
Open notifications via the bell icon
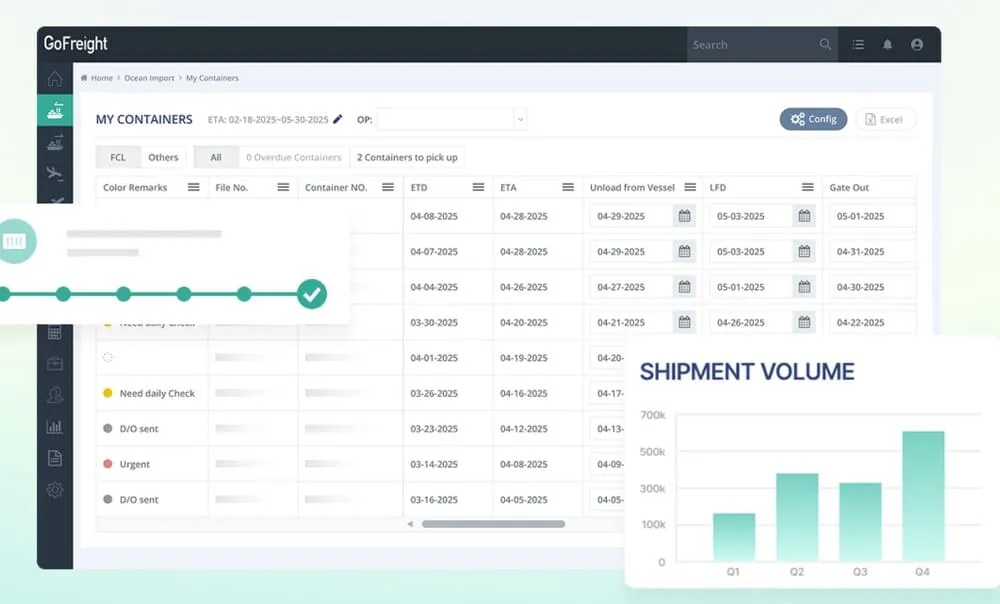point(888,44)
